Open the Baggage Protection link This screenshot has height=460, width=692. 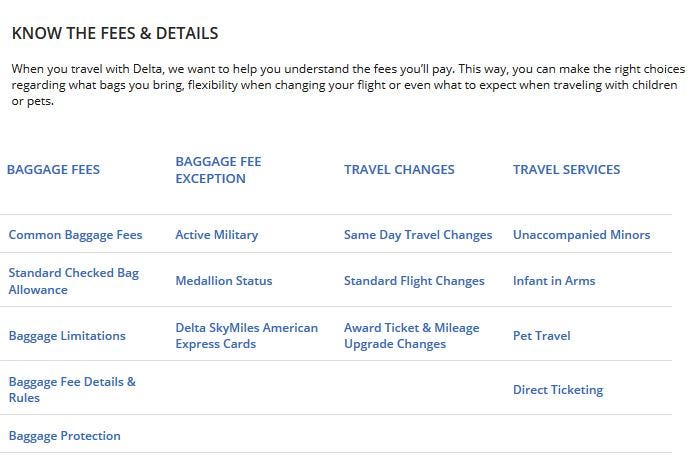(x=64, y=436)
